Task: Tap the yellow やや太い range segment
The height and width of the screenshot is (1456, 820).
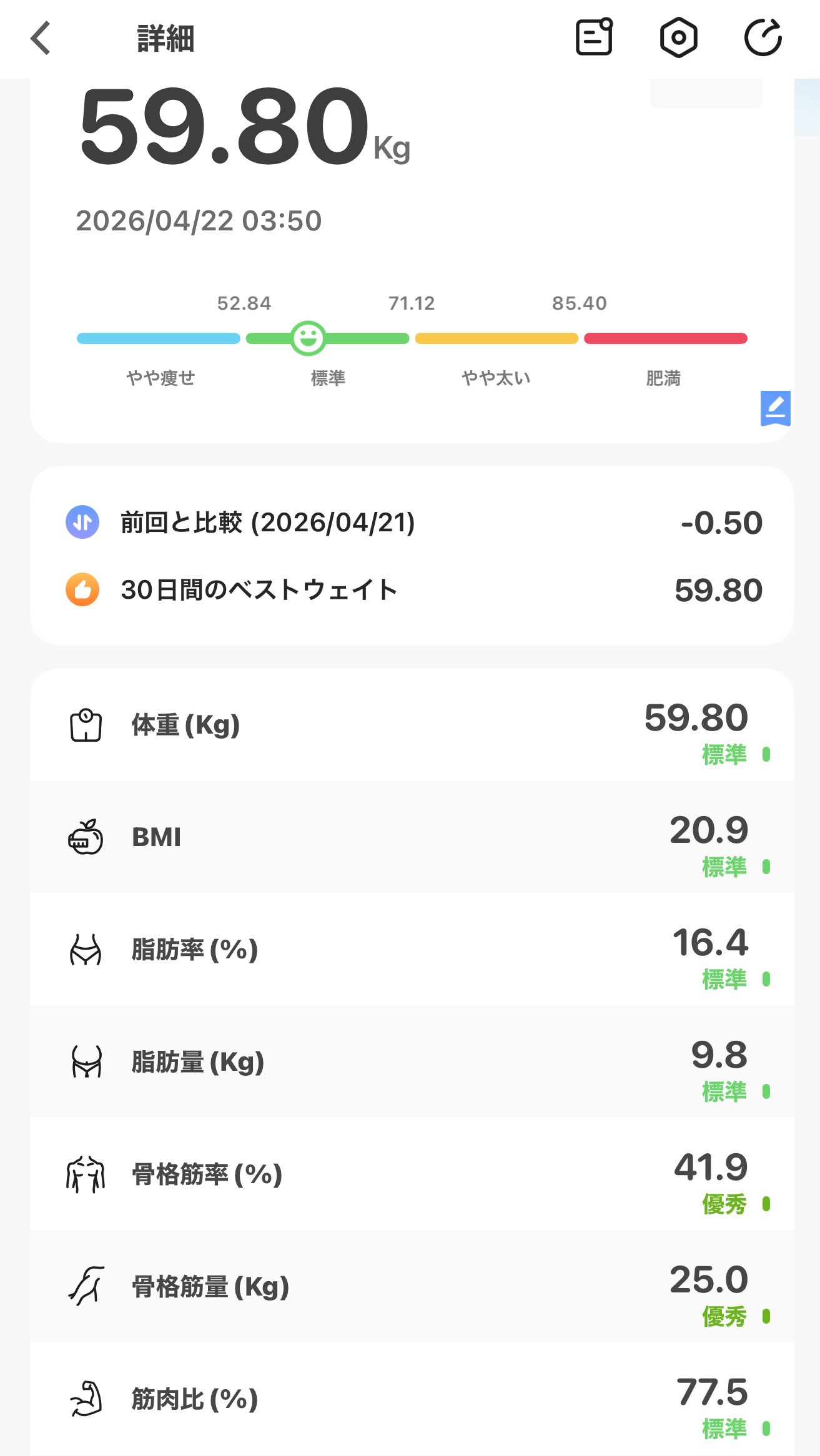Action: click(x=496, y=338)
